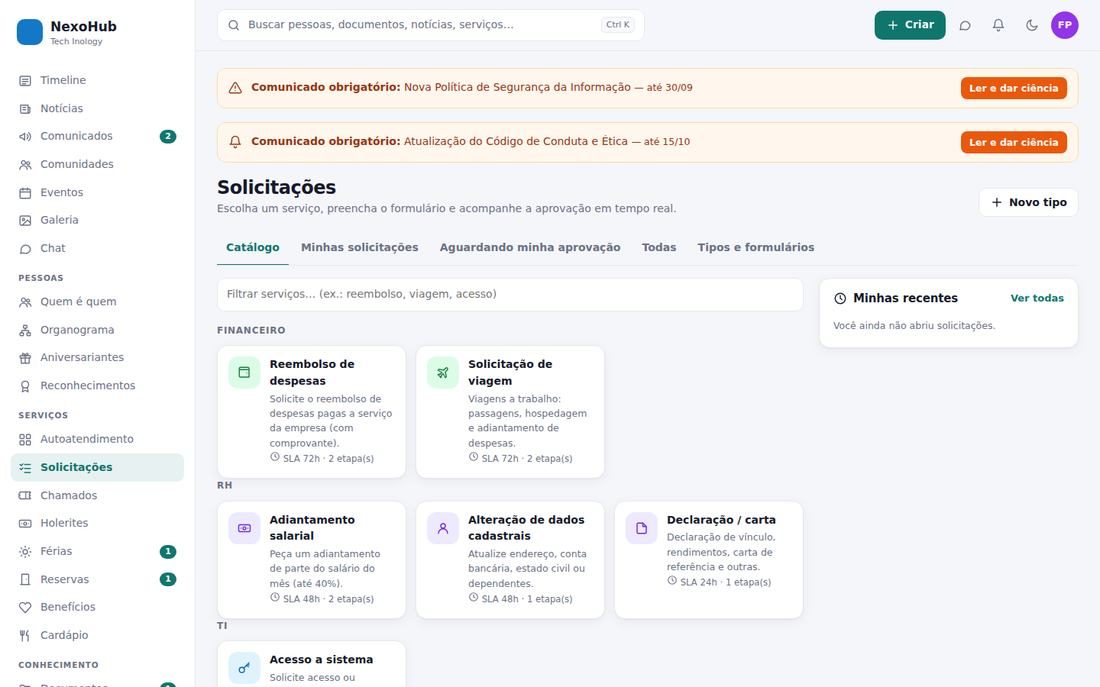Open the Galeria sidebar item
Image resolution: width=1100 pixels, height=687 pixels.
pyautogui.click(x=97, y=220)
